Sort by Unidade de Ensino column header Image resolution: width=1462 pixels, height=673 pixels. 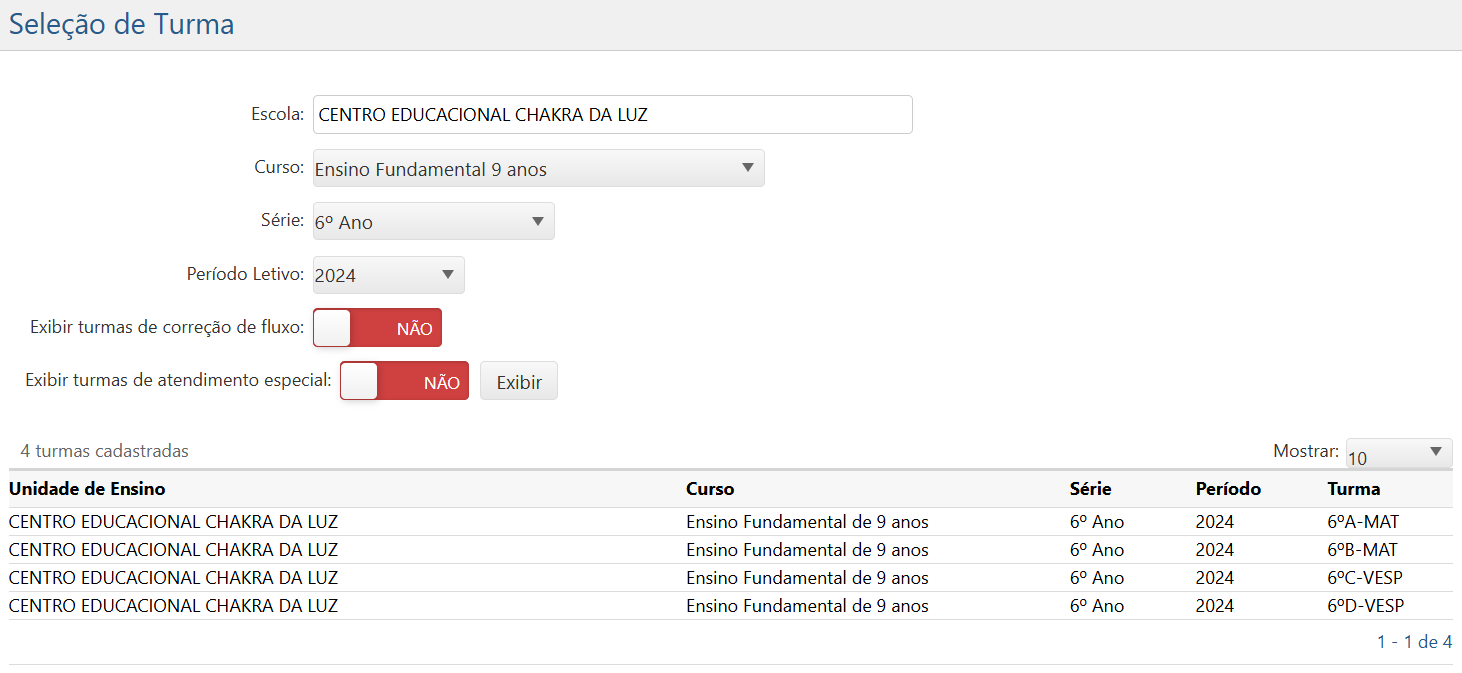point(87,489)
